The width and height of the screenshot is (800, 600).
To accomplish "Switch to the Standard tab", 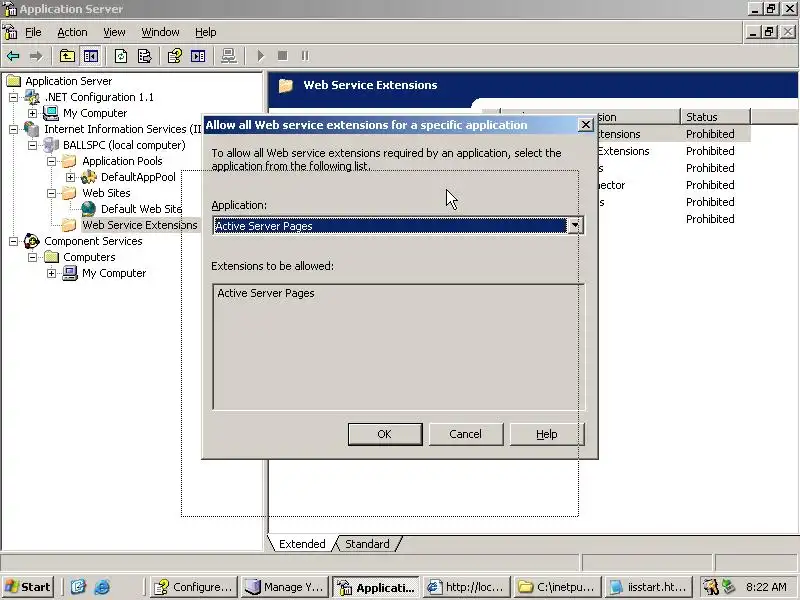I will (x=367, y=544).
